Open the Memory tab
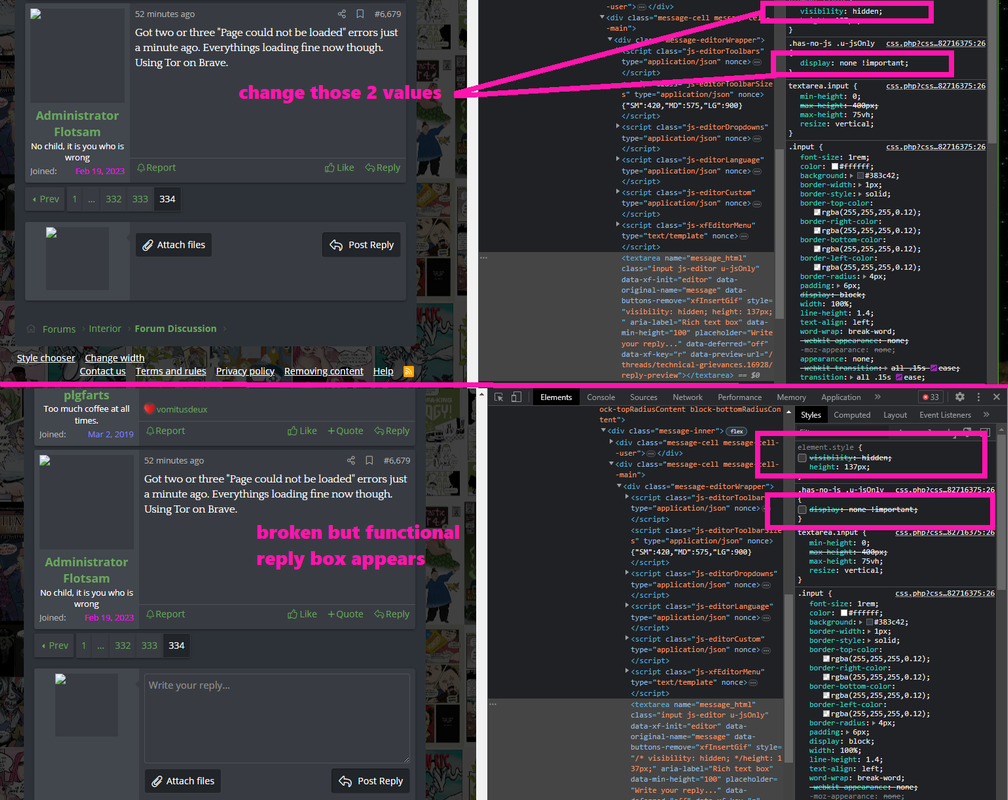1008x800 pixels. click(791, 397)
